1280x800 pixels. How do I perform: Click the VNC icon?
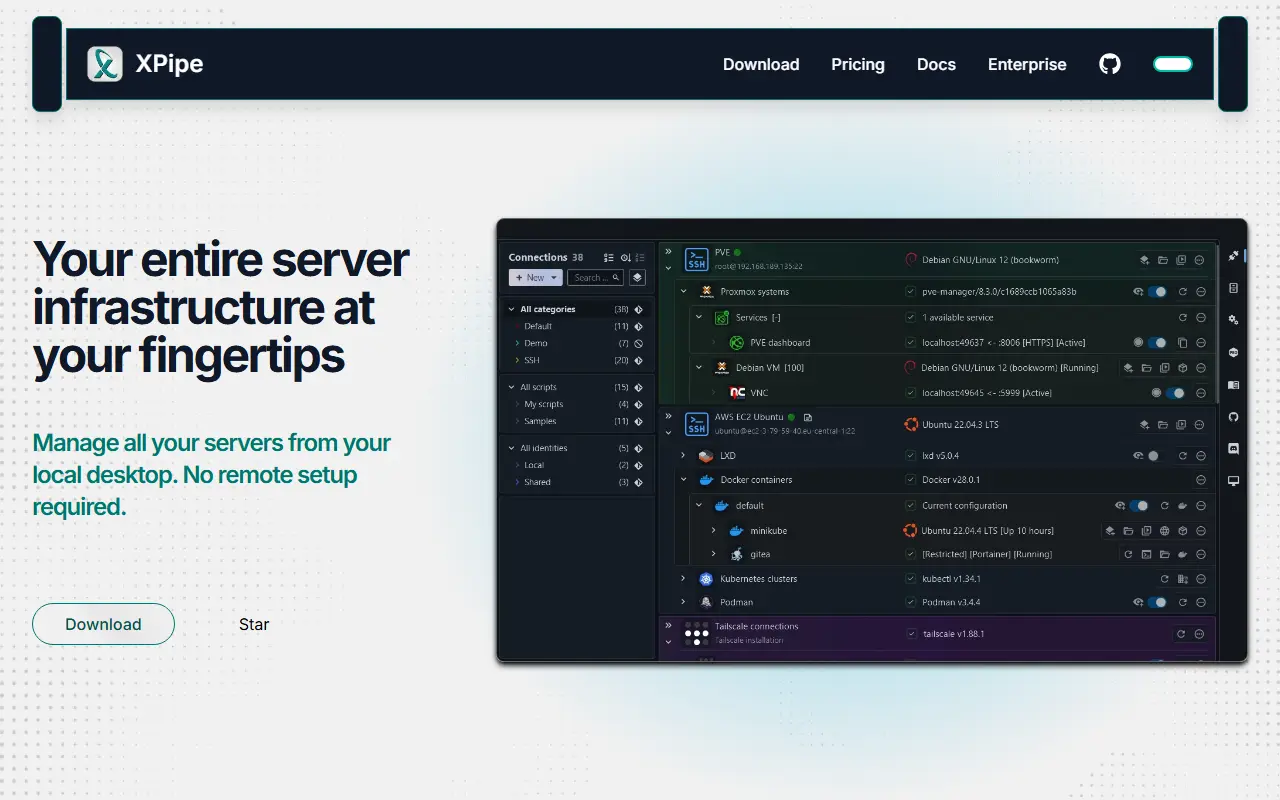point(737,393)
